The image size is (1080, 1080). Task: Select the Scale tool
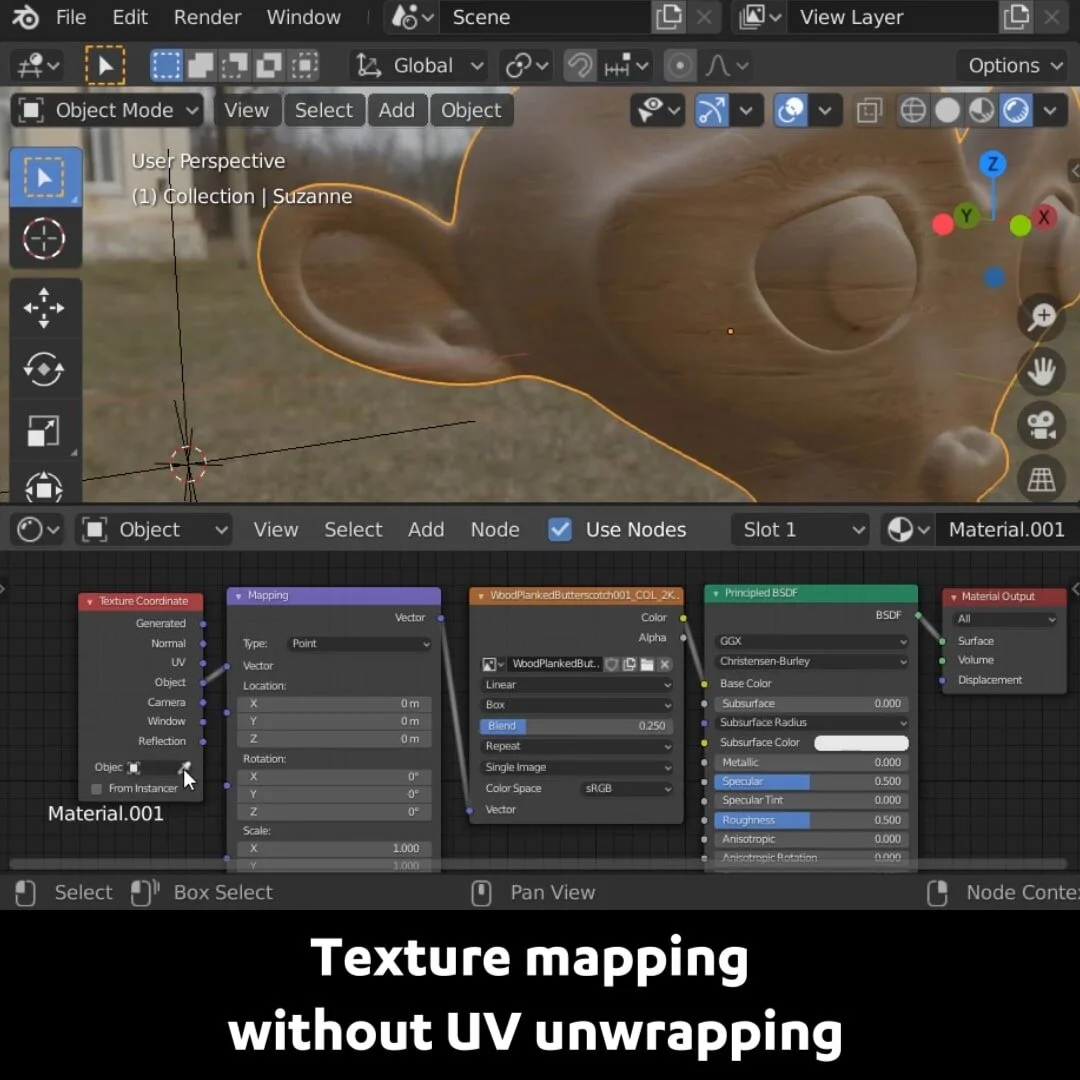click(45, 430)
